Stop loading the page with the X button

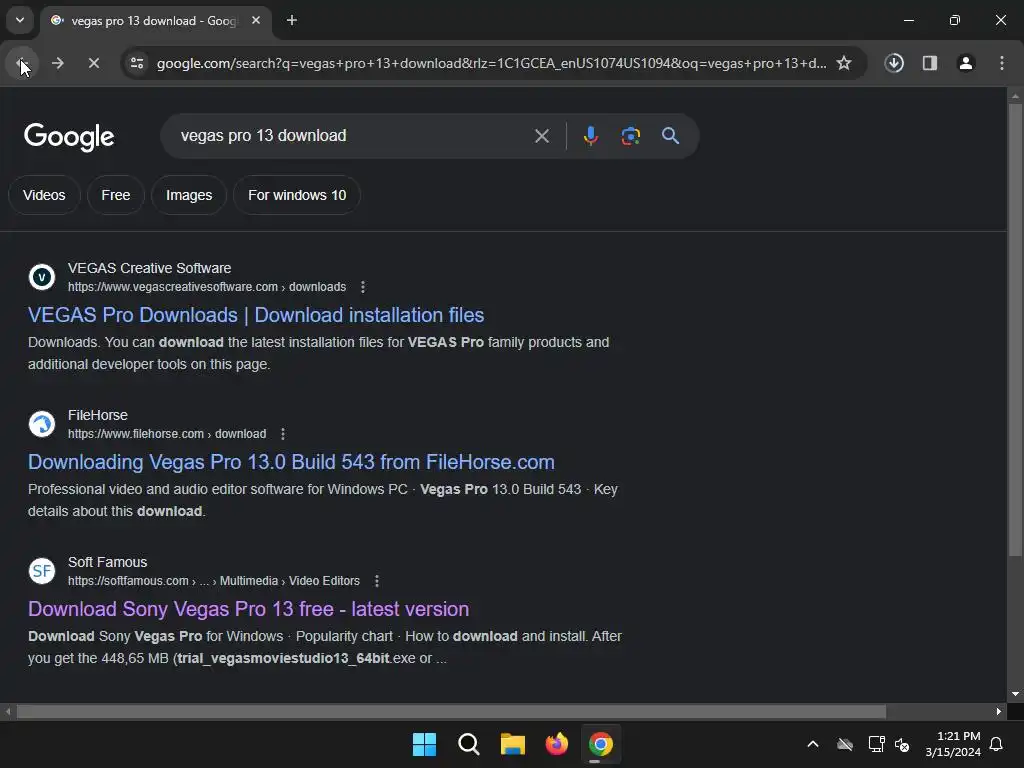(94, 63)
